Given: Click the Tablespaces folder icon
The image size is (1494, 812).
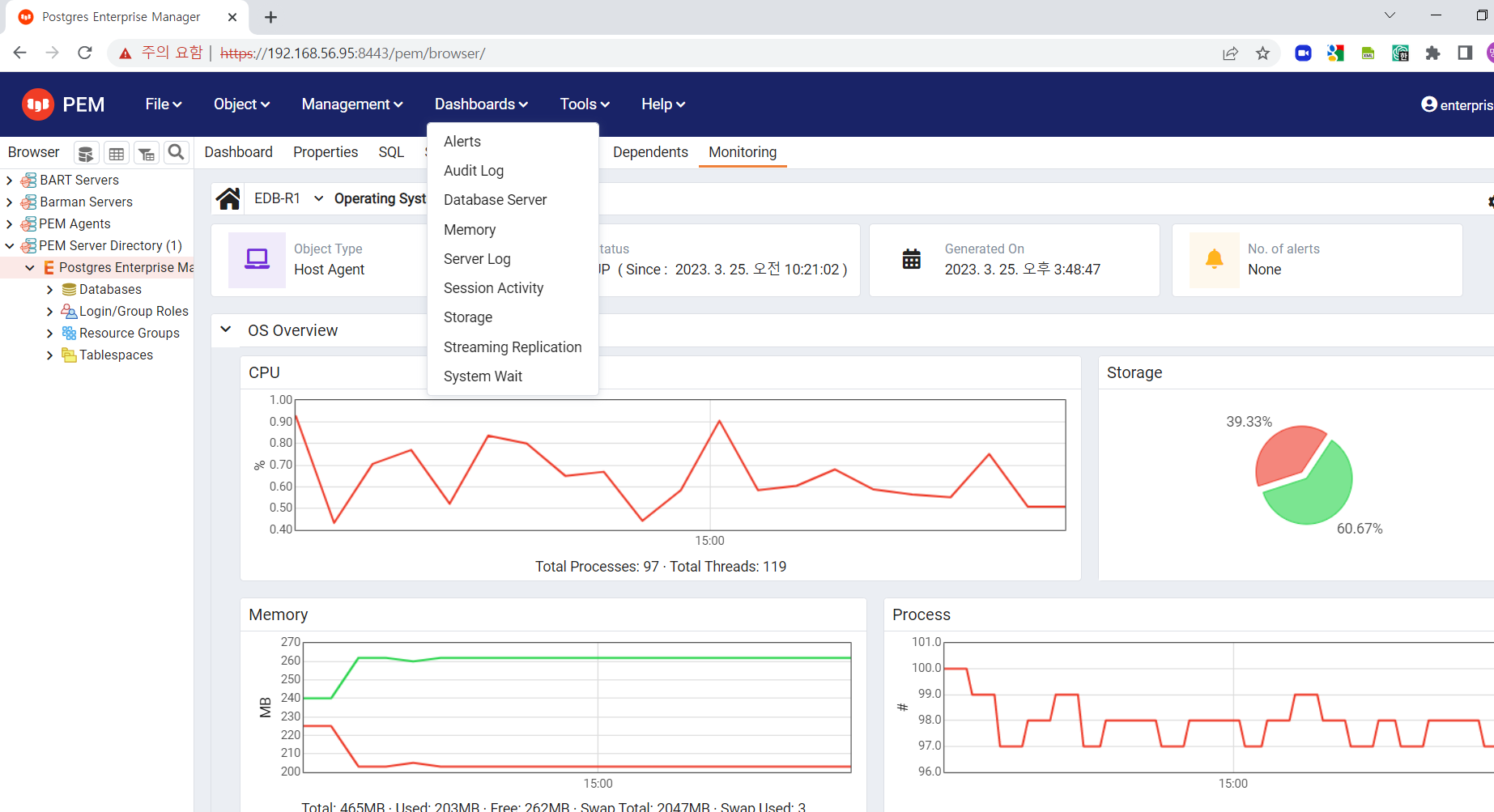Looking at the screenshot, I should 70,355.
